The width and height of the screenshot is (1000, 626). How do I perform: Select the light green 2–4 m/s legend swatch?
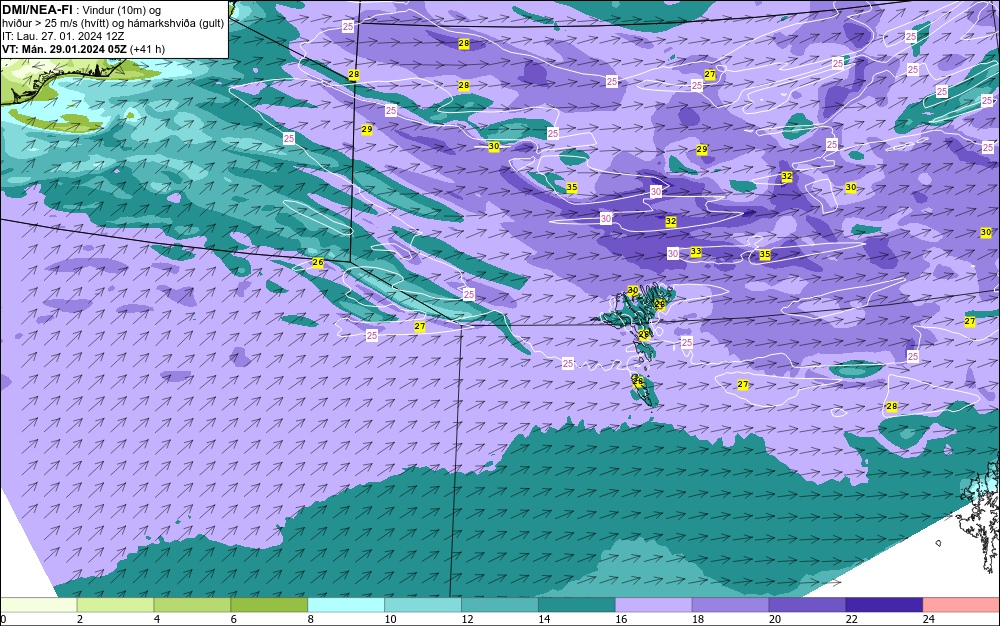115,605
